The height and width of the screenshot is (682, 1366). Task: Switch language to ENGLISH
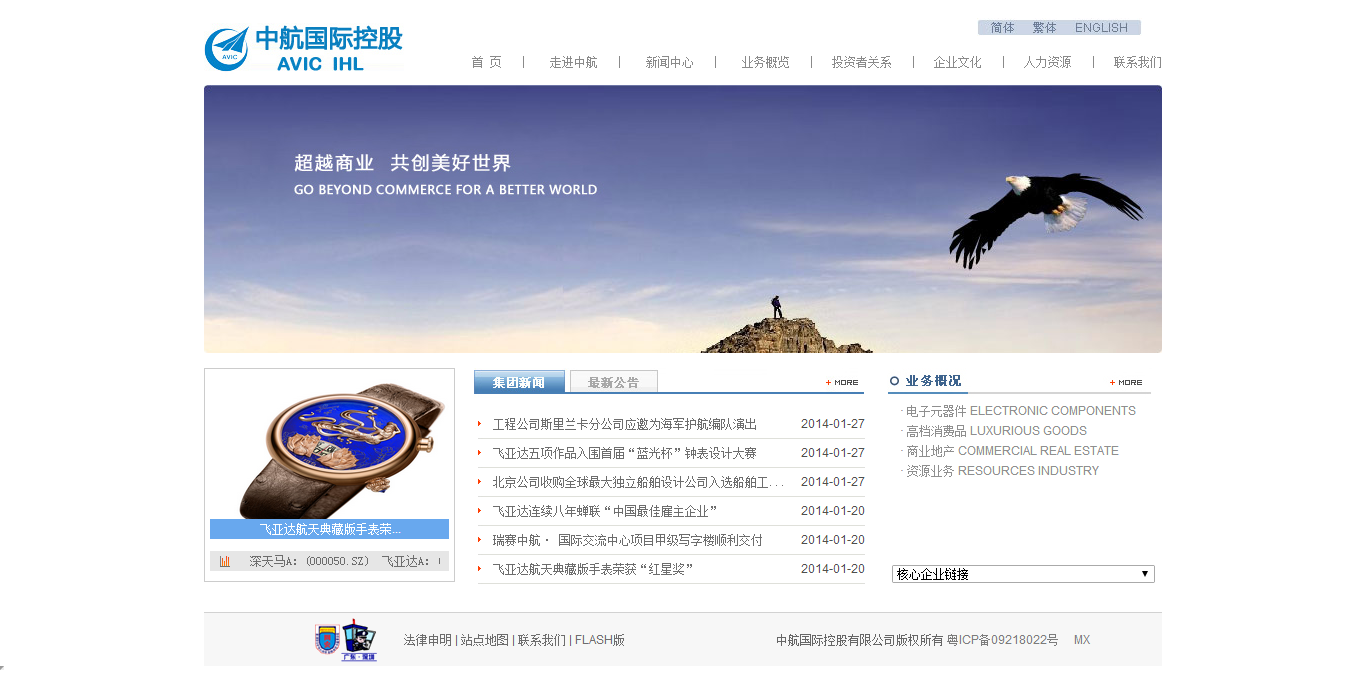pos(1101,28)
